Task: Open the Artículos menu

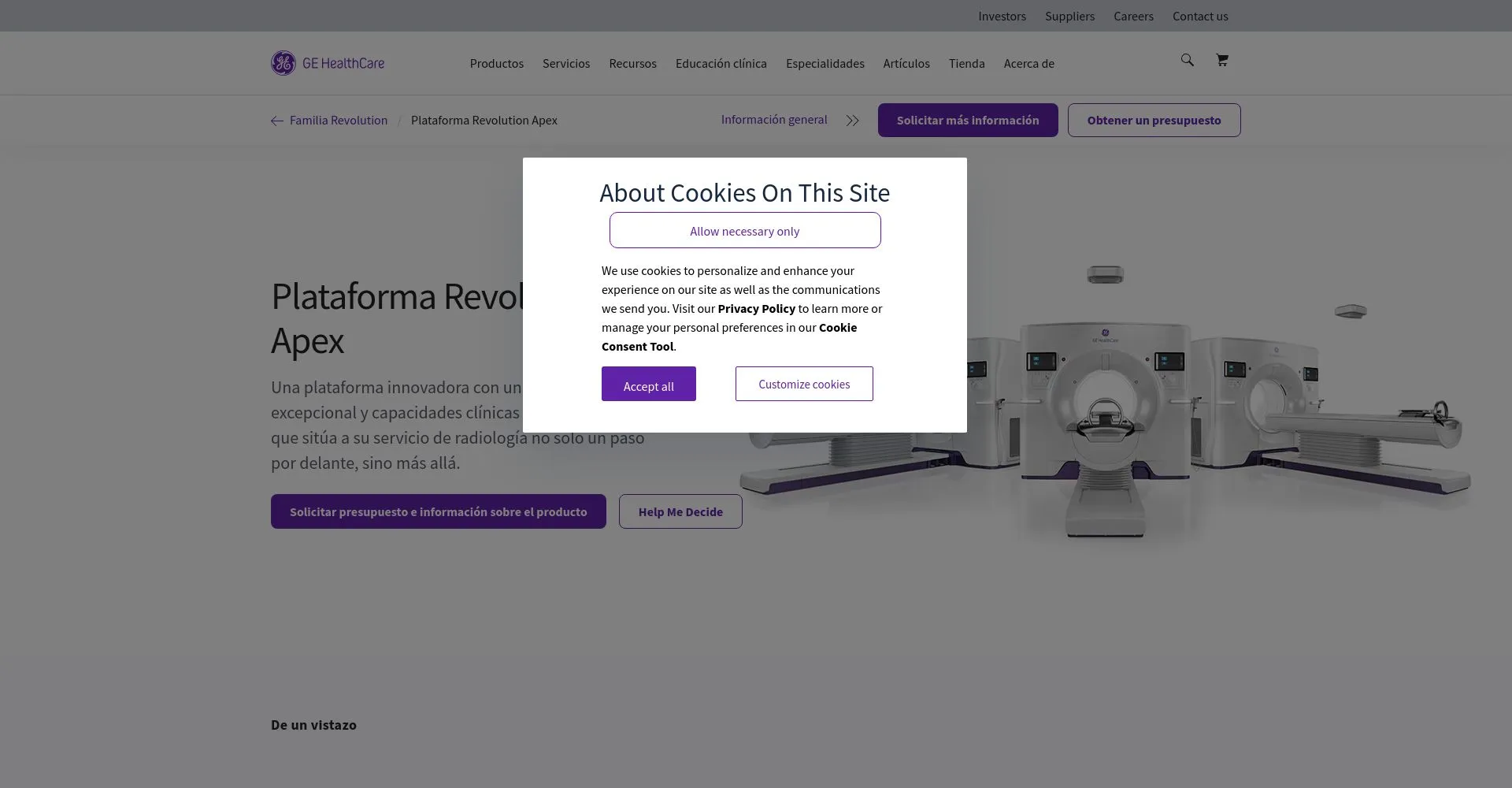Action: coord(906,63)
